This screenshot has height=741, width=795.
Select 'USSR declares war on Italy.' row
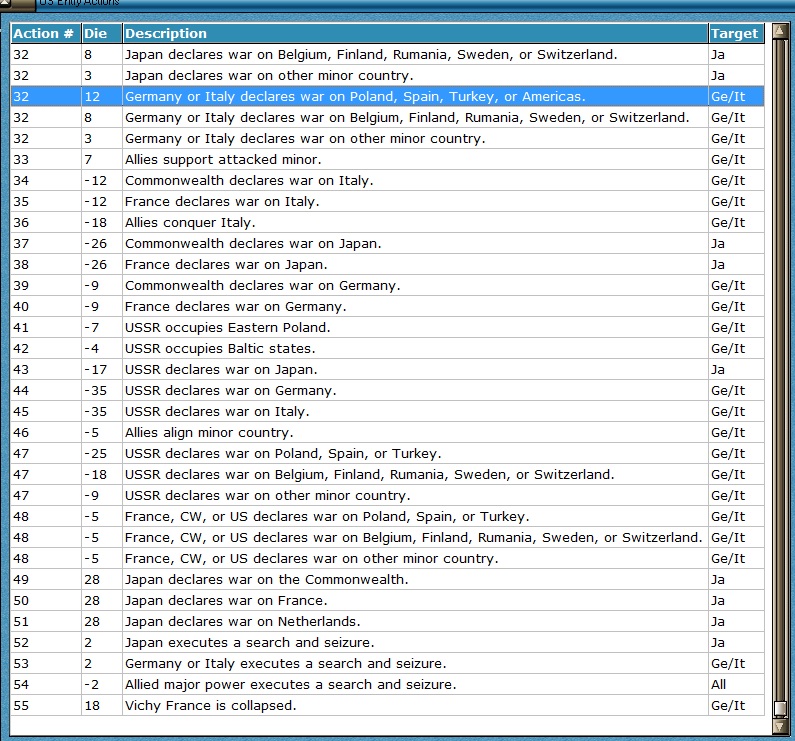point(387,411)
